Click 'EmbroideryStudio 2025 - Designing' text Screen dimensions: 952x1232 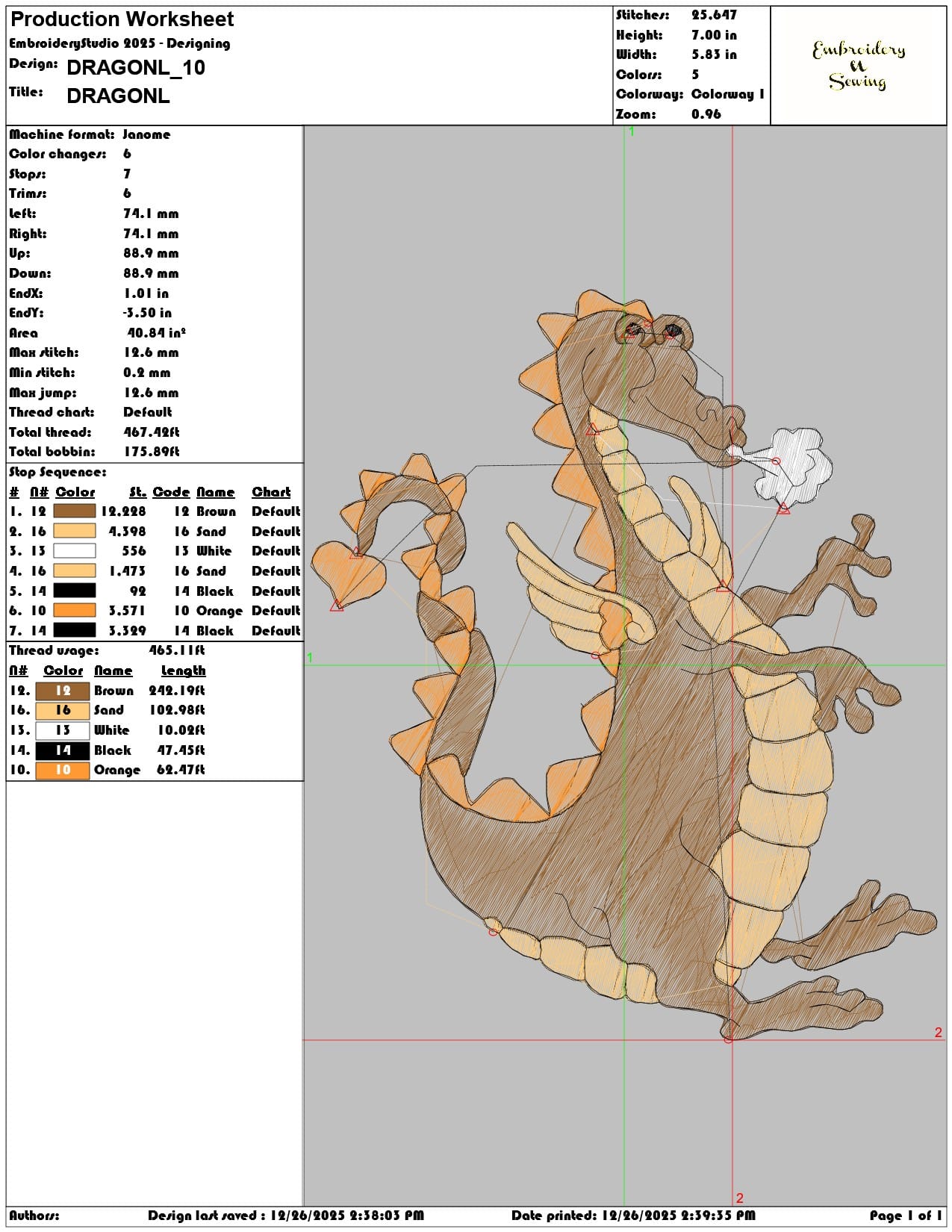pyautogui.click(x=119, y=44)
